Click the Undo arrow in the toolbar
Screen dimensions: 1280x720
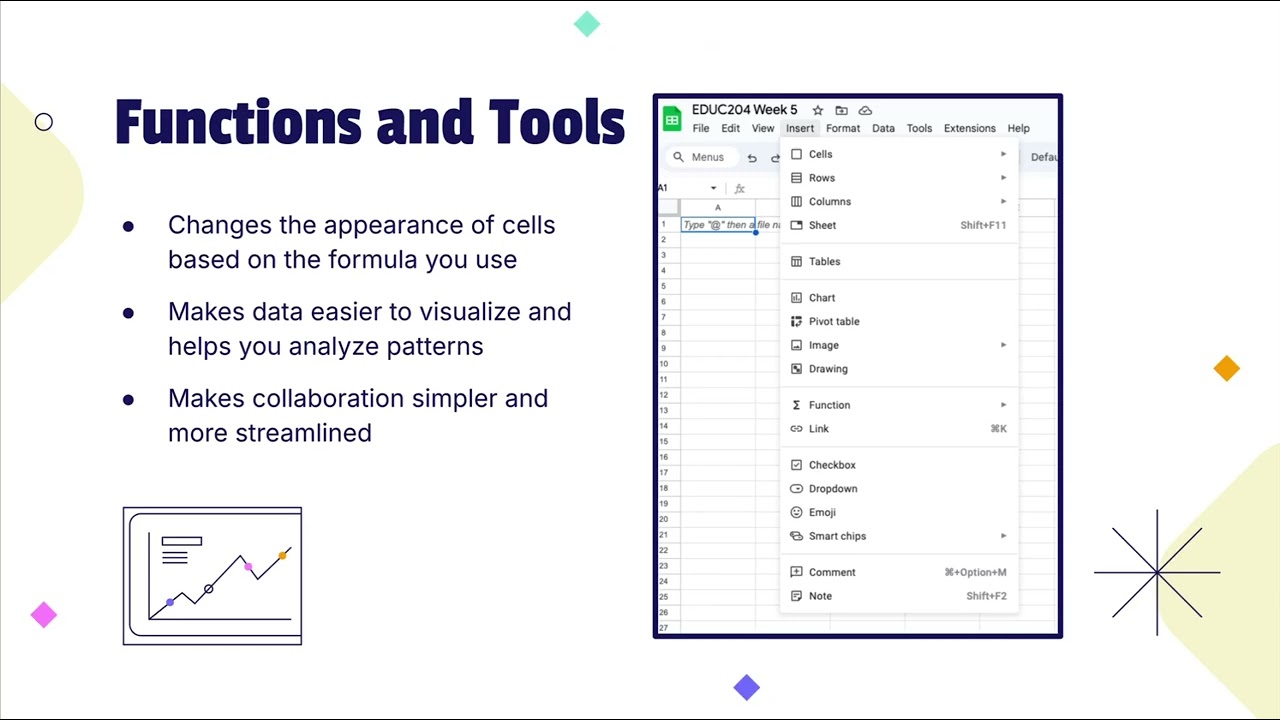(752, 158)
